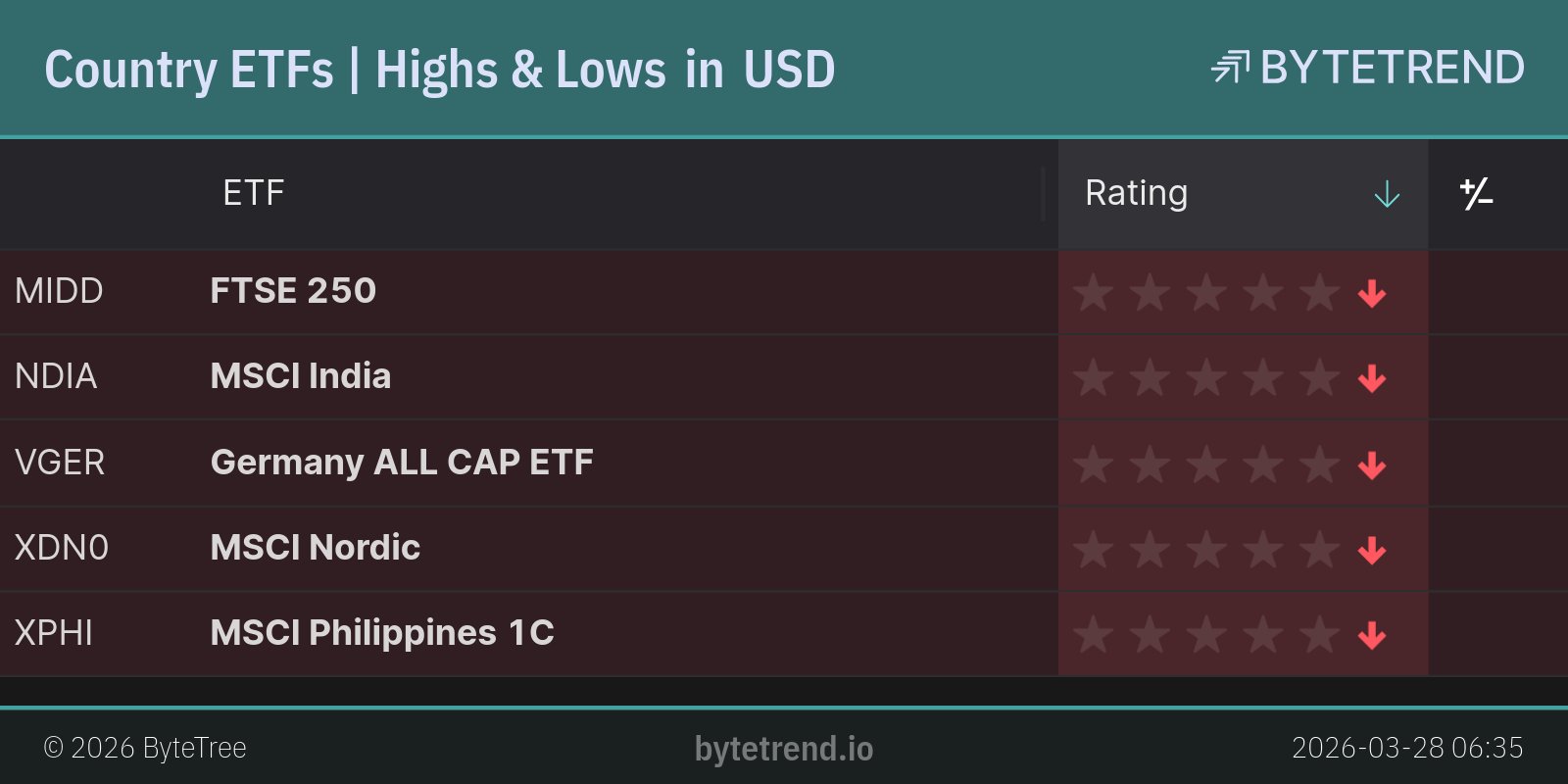Click the red down arrow for MSCI India
The height and width of the screenshot is (784, 1568).
click(x=1372, y=378)
